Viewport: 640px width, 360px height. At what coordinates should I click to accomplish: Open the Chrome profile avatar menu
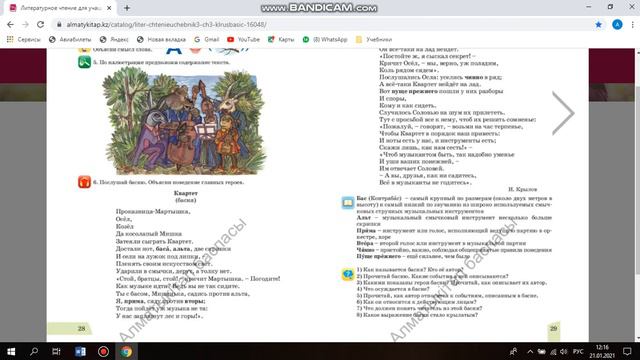coord(617,24)
